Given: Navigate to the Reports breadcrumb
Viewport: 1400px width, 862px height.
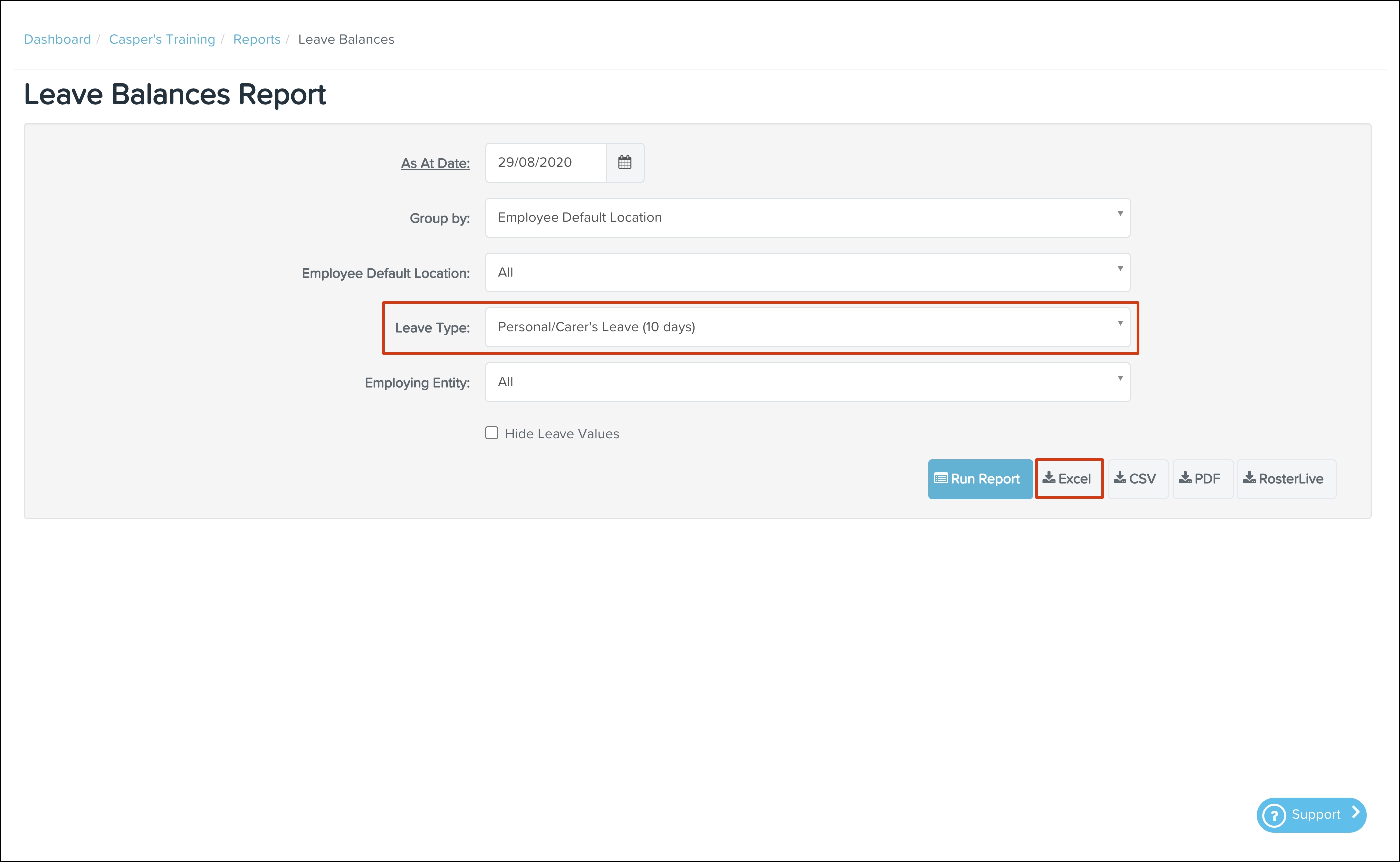Looking at the screenshot, I should (257, 39).
